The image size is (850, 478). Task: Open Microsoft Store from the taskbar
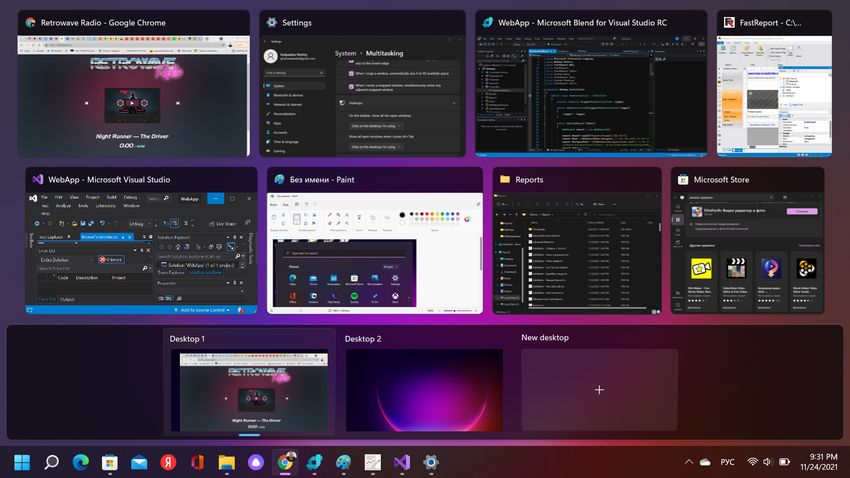click(x=110, y=462)
